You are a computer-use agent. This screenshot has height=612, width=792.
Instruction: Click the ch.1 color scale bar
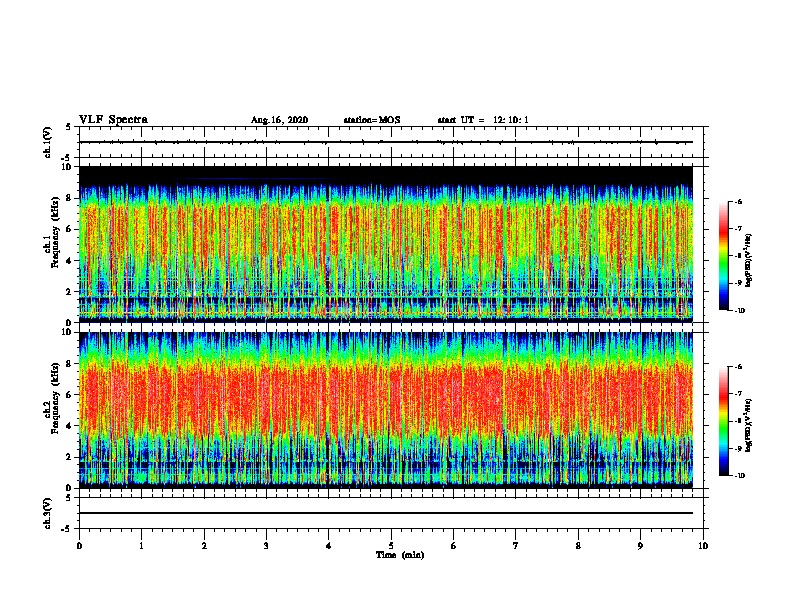pos(724,256)
